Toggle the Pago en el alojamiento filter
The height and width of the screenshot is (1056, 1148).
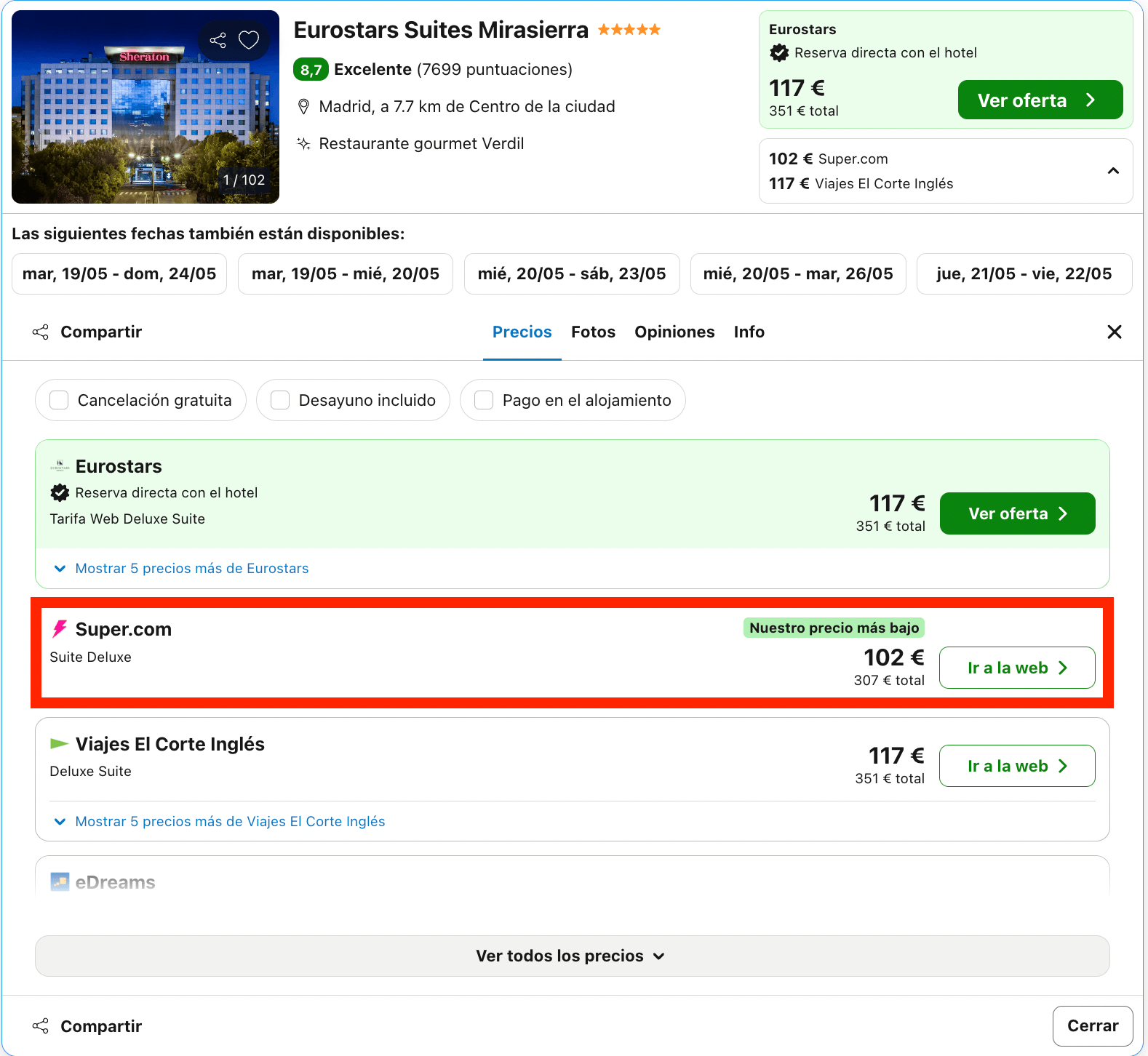click(x=484, y=400)
